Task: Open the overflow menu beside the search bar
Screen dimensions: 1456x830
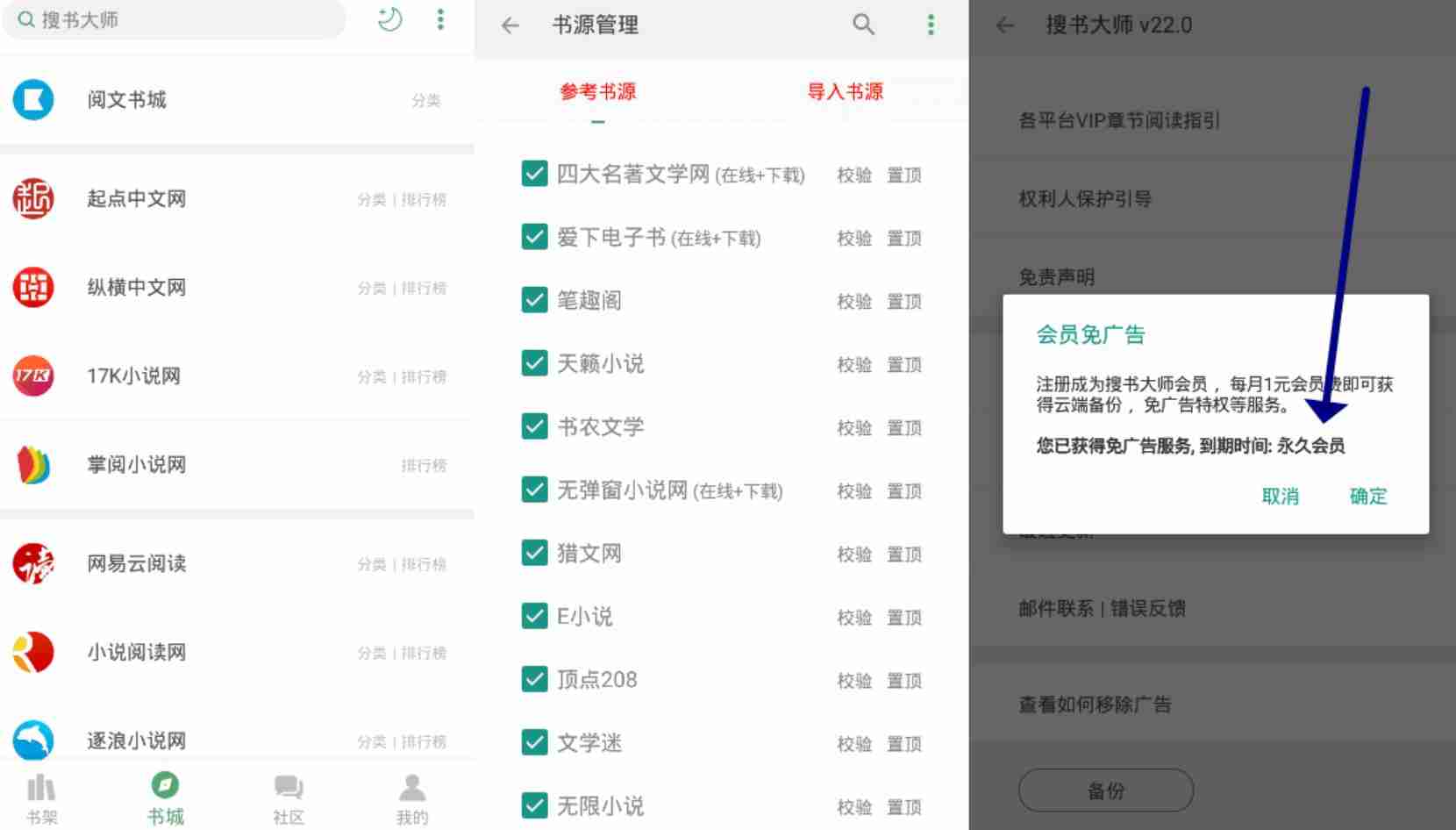Action: 440,19
